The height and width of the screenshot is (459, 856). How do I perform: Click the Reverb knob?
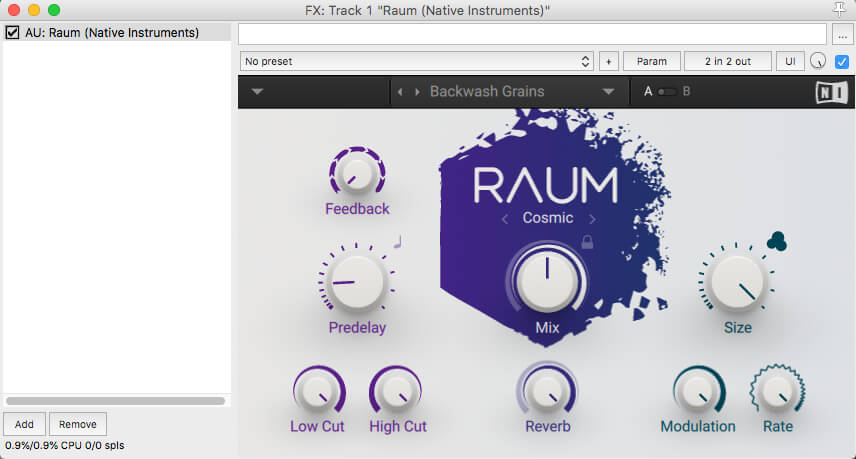click(x=547, y=391)
